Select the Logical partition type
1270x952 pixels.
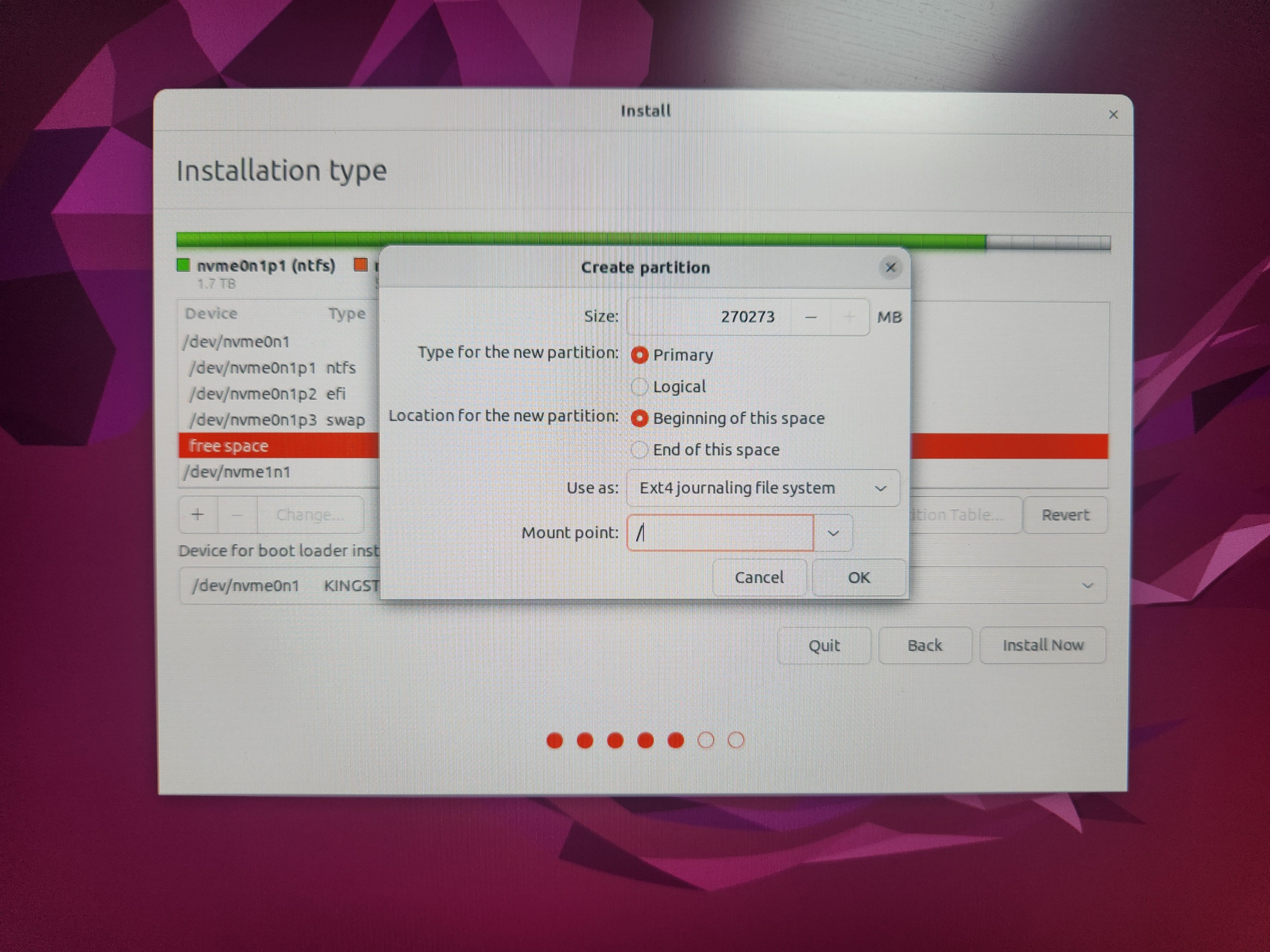tap(639, 387)
